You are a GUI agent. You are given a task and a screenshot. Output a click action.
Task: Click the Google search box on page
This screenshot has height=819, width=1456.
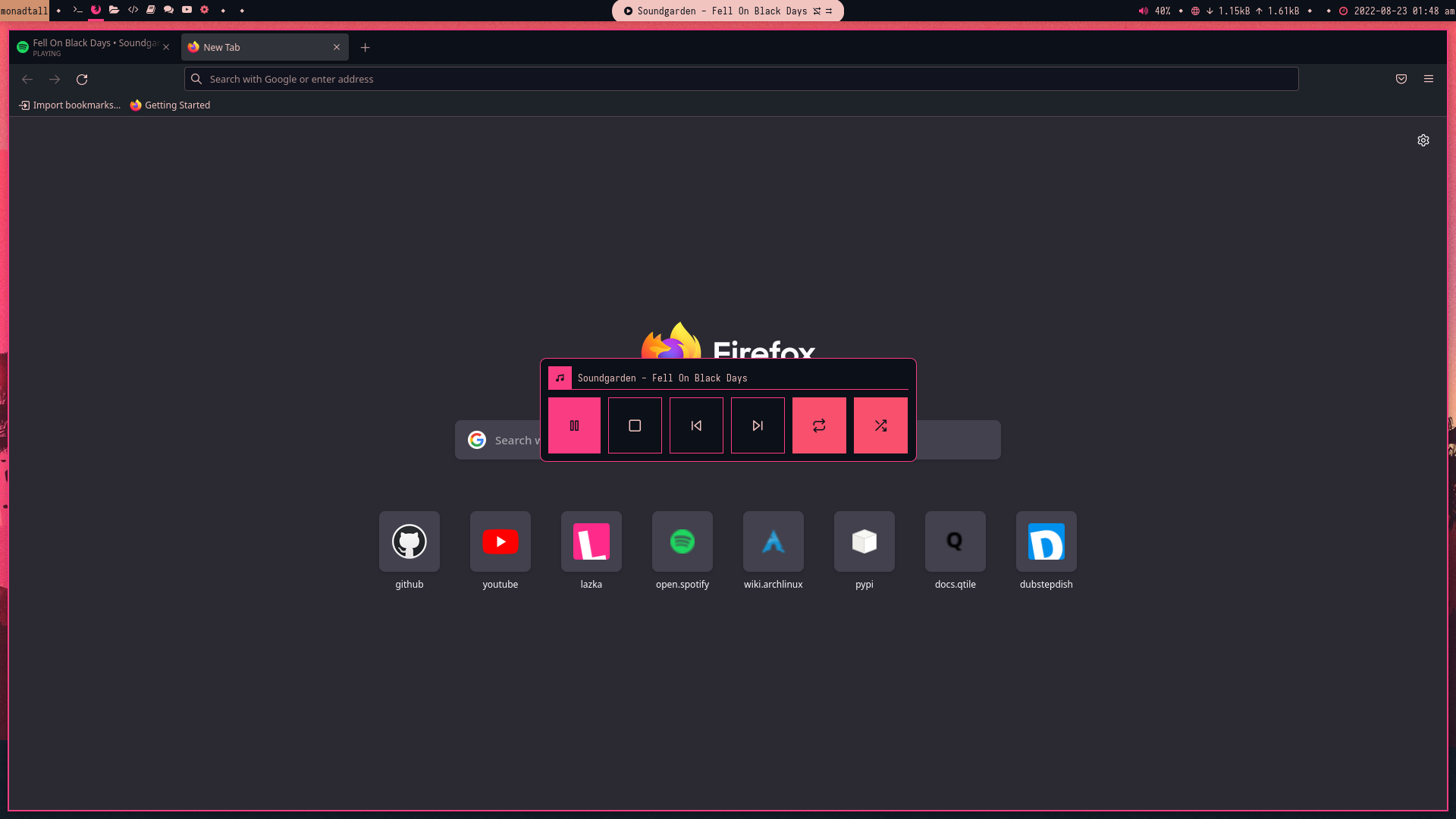coord(728,440)
